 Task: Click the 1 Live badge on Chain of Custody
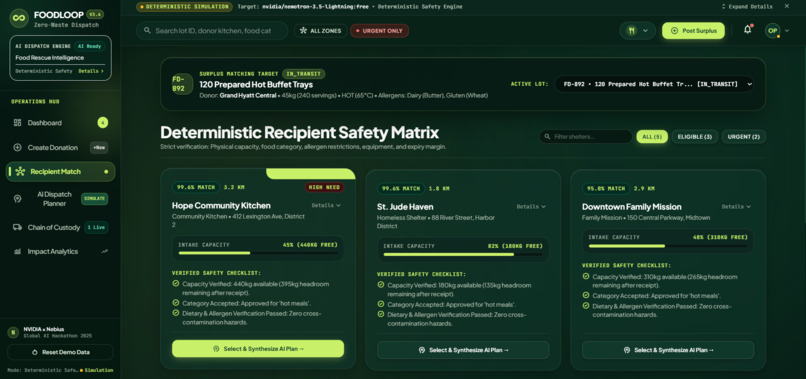tap(96, 227)
